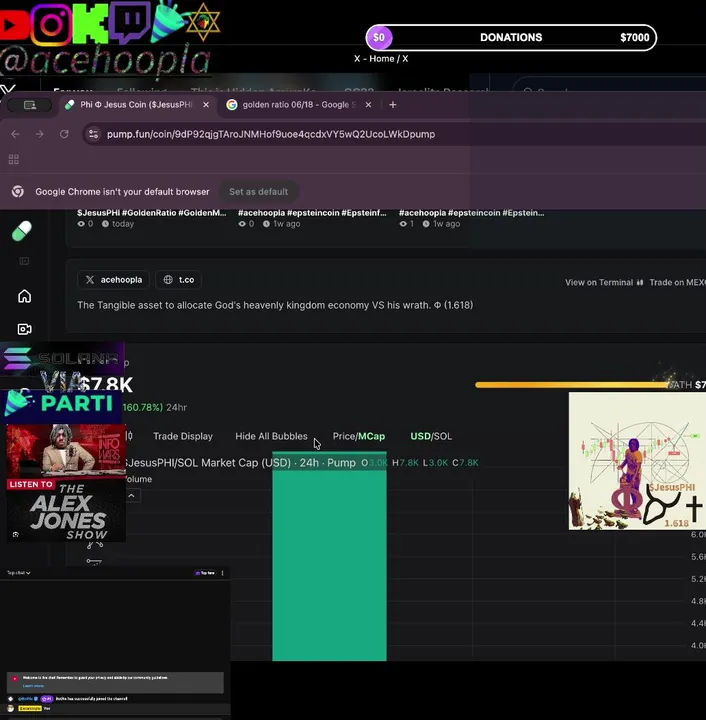Set Chrome as default browser
The width and height of the screenshot is (706, 720).
258,191
